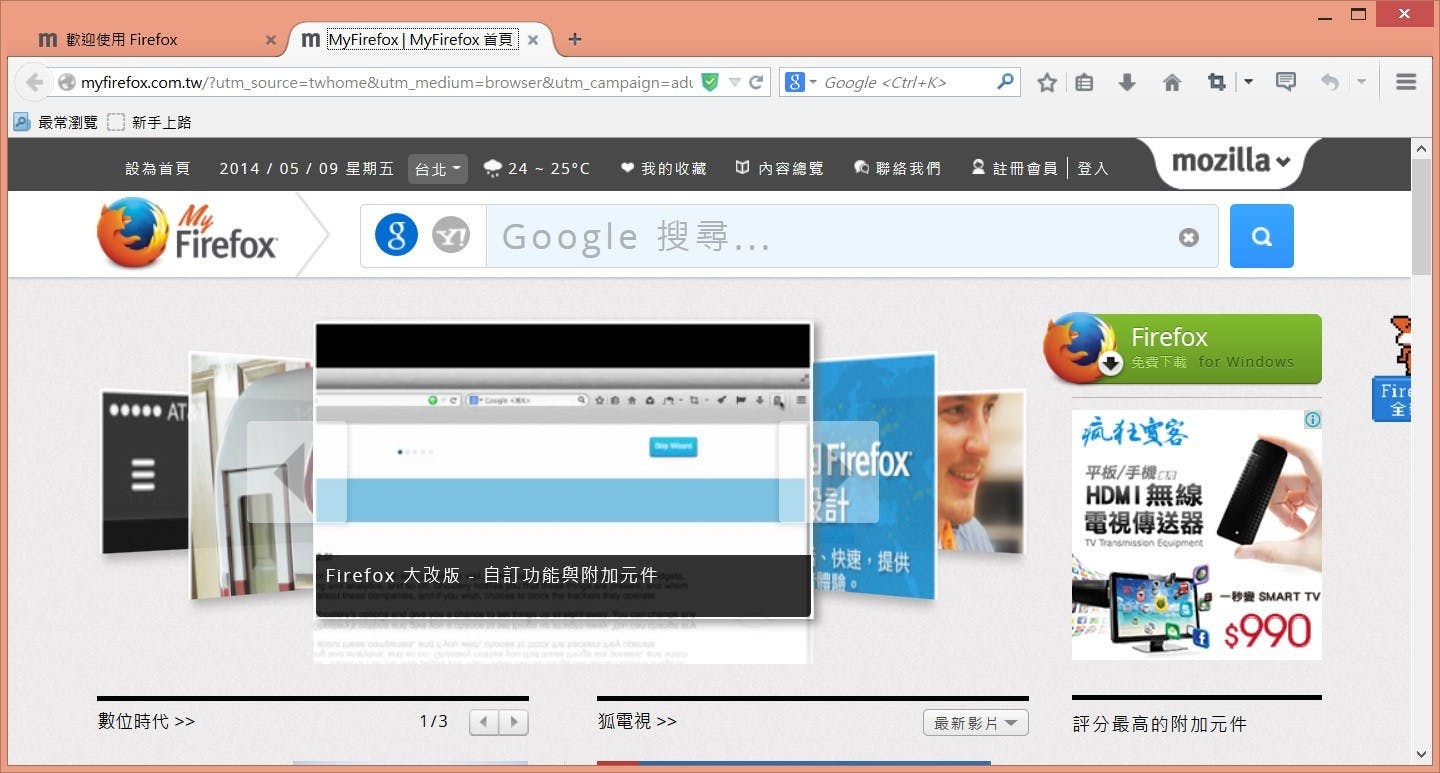The width and height of the screenshot is (1440, 773).
Task: Go to next 數位時代 page arrow
Action: 514,722
